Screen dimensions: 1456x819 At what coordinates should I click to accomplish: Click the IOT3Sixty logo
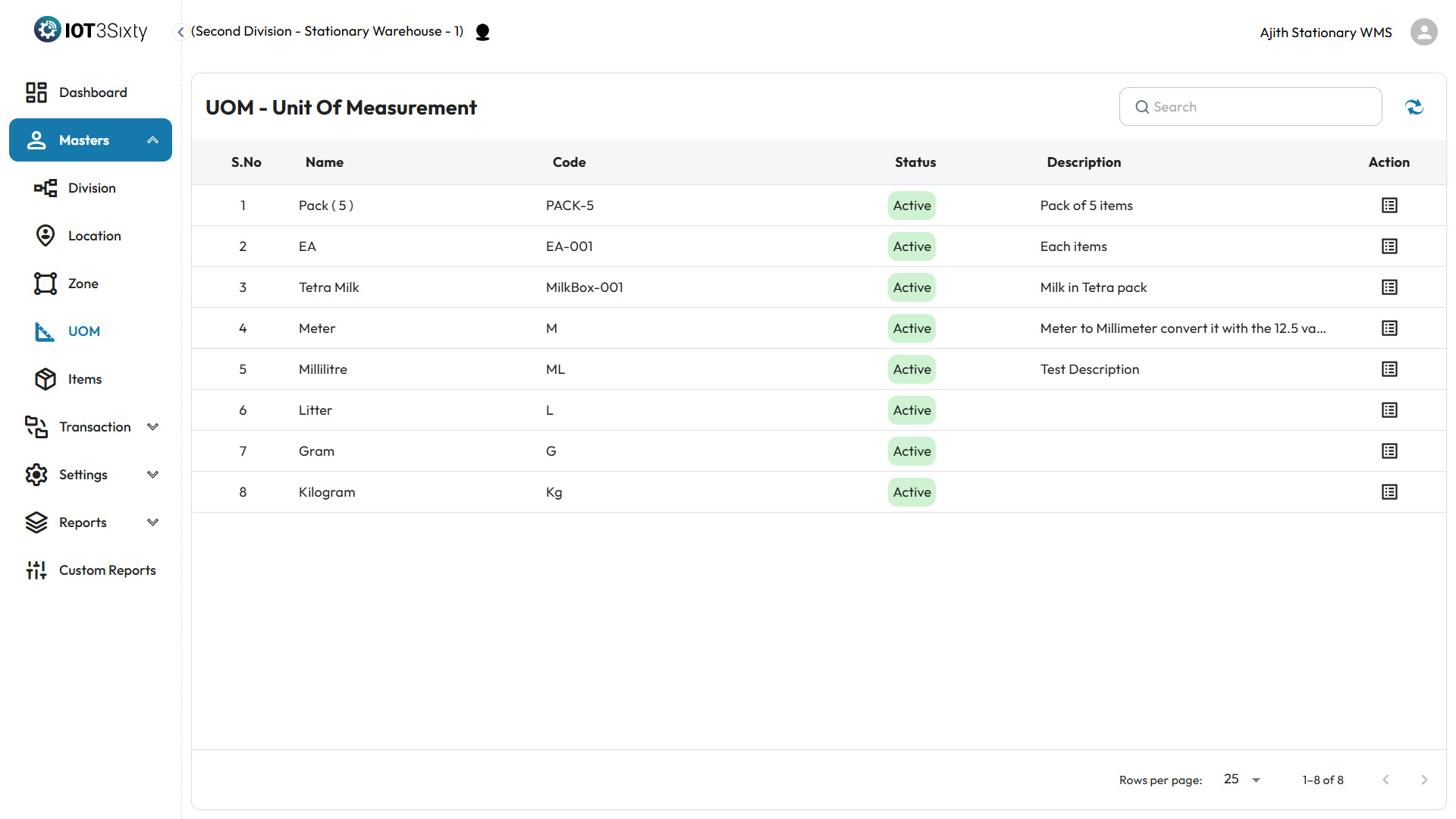point(90,30)
